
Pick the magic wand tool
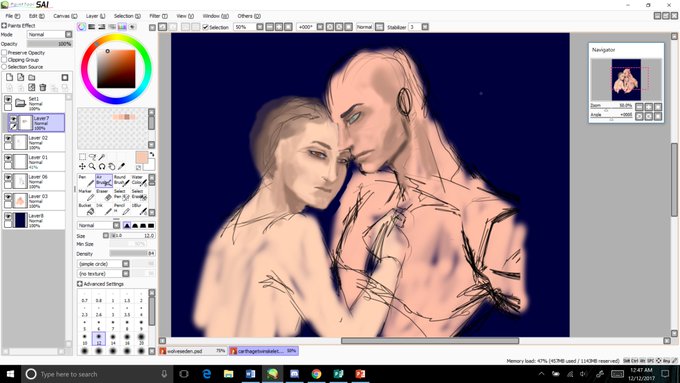click(x=101, y=157)
